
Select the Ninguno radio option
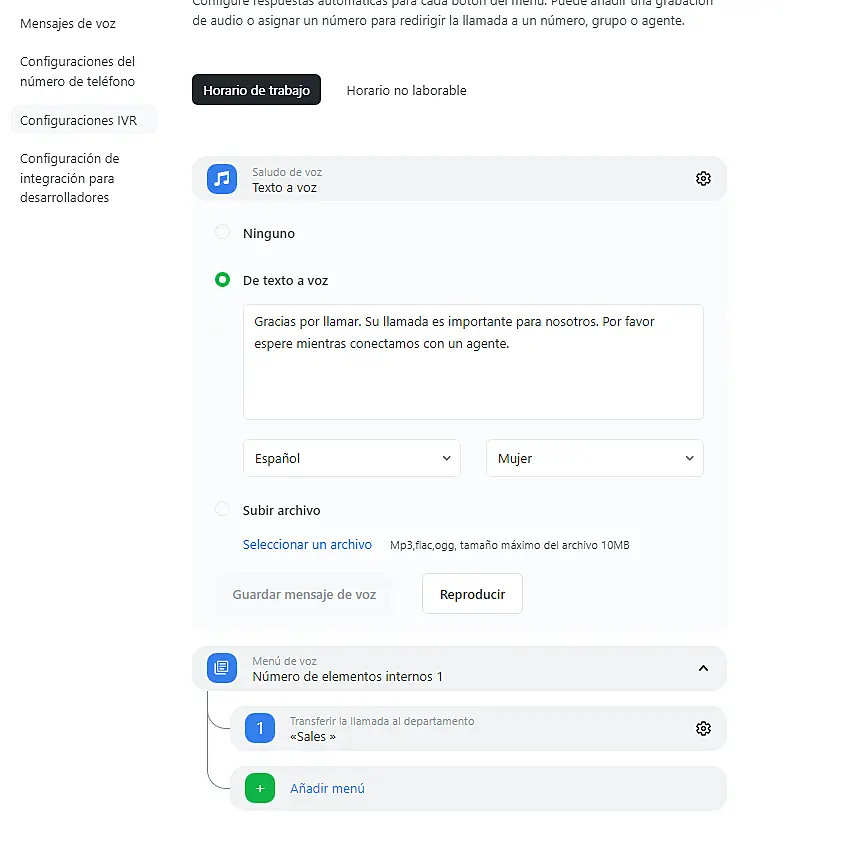(223, 233)
